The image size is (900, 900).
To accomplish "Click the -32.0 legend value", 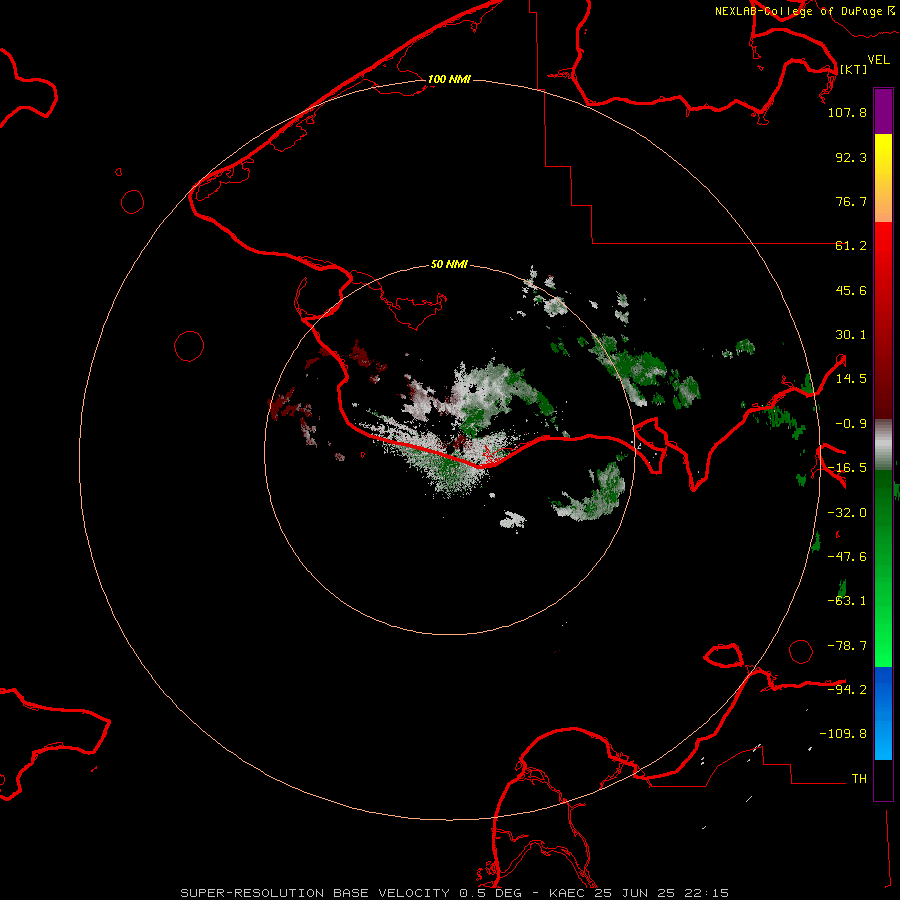I will tap(847, 513).
